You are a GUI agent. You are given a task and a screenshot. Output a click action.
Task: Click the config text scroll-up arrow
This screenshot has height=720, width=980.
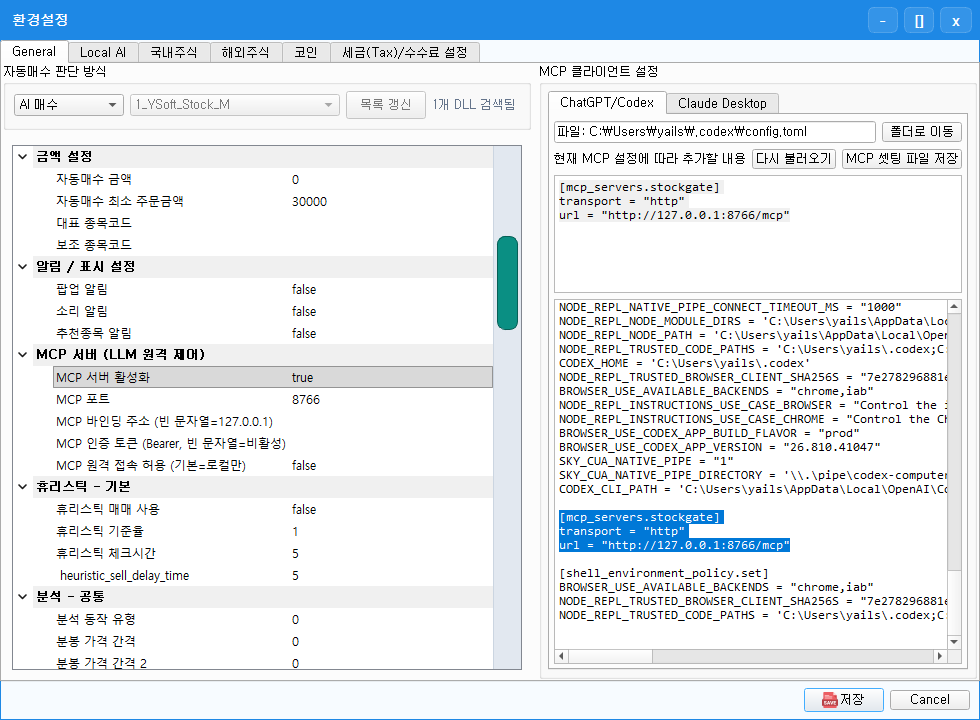point(954,306)
